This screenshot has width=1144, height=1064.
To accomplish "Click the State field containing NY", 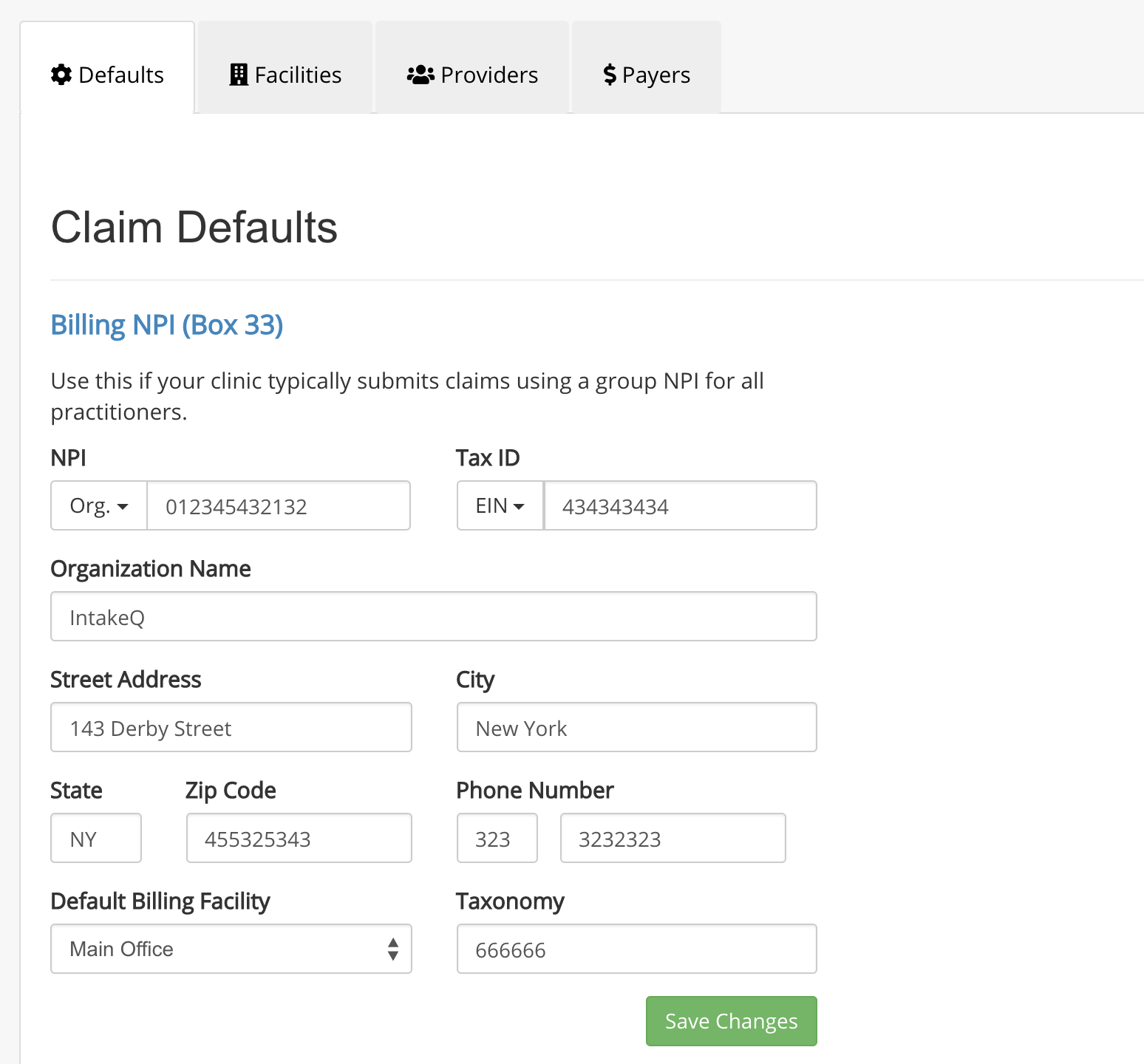I will (x=96, y=839).
